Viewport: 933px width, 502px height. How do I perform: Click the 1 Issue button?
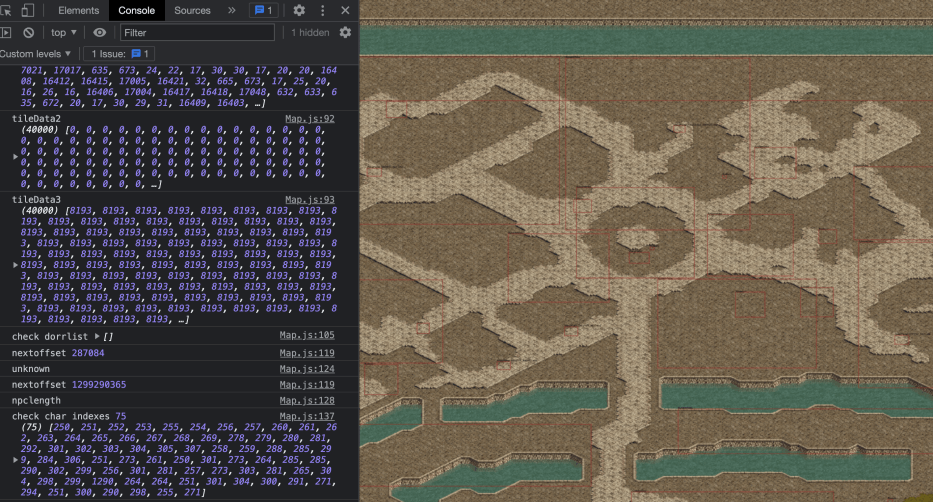pyautogui.click(x=120, y=54)
